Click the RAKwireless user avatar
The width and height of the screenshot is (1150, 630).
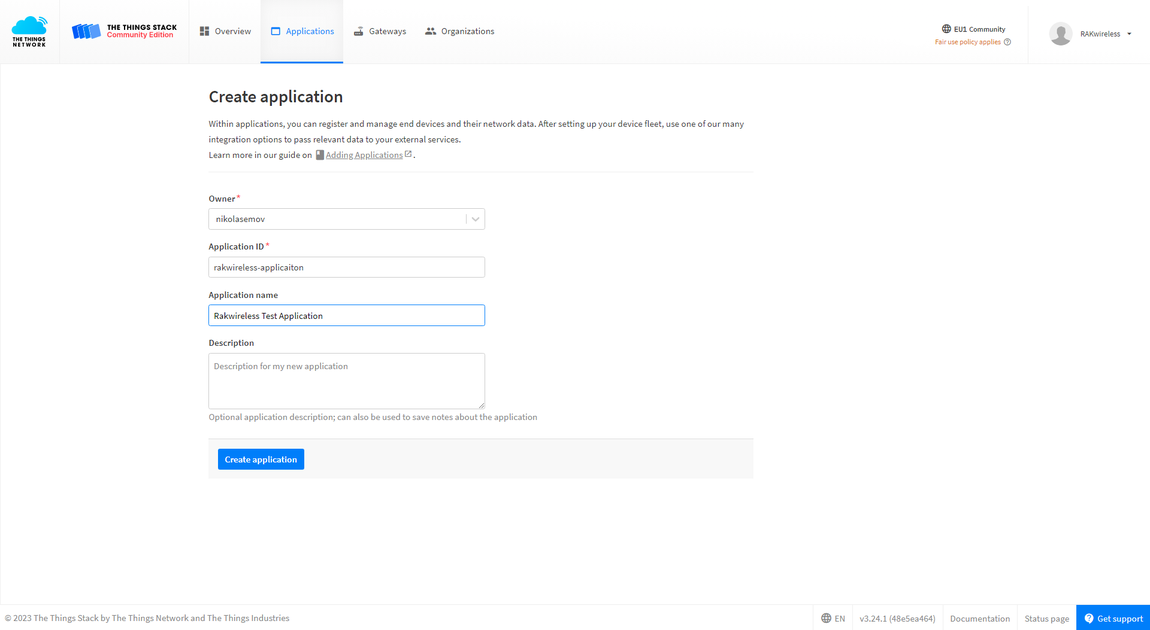click(1061, 34)
